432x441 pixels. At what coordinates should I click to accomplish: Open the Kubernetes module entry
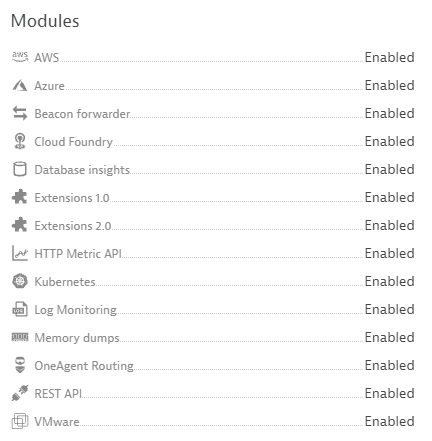(213, 281)
